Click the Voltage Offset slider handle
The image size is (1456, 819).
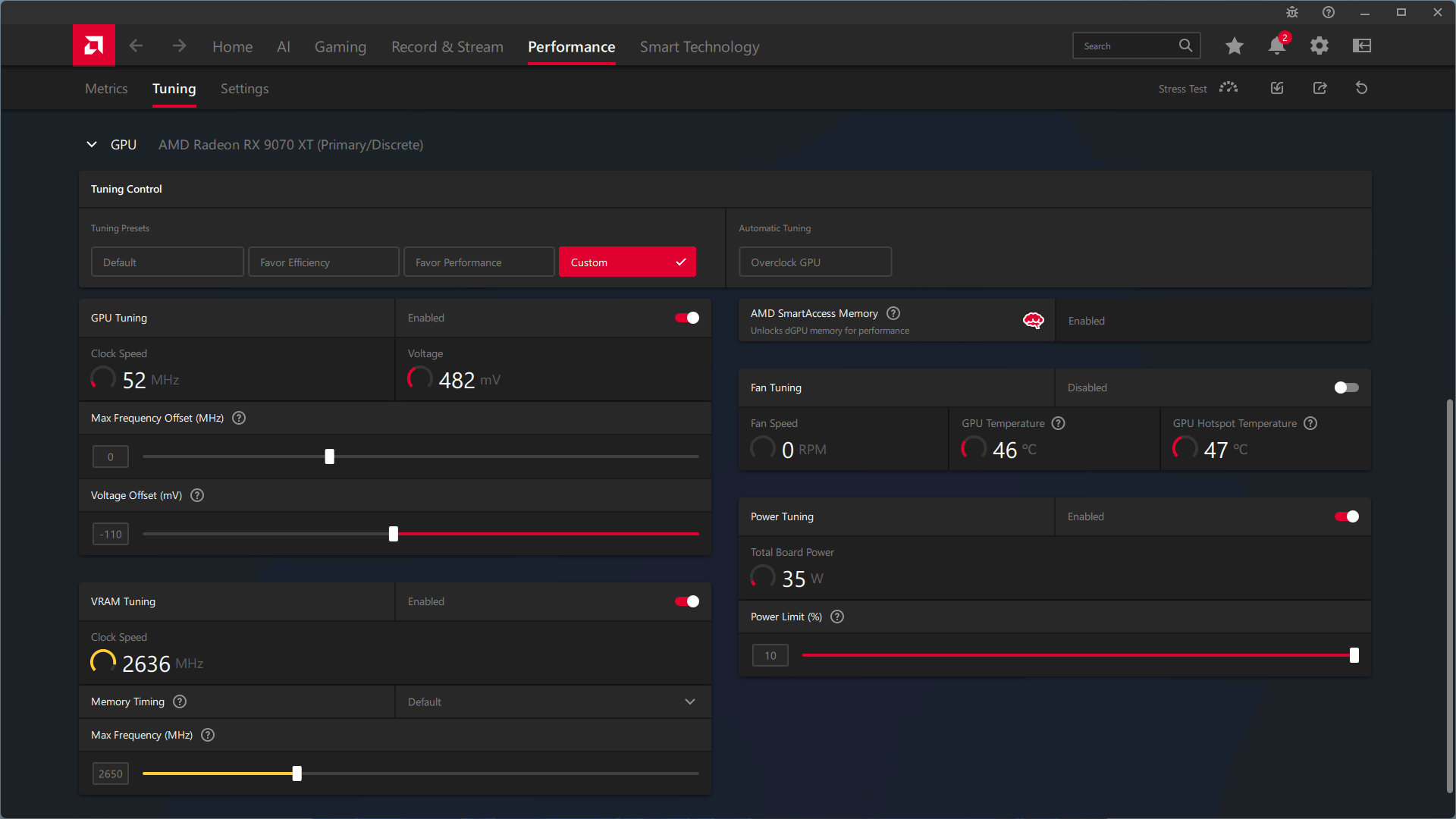coord(393,534)
